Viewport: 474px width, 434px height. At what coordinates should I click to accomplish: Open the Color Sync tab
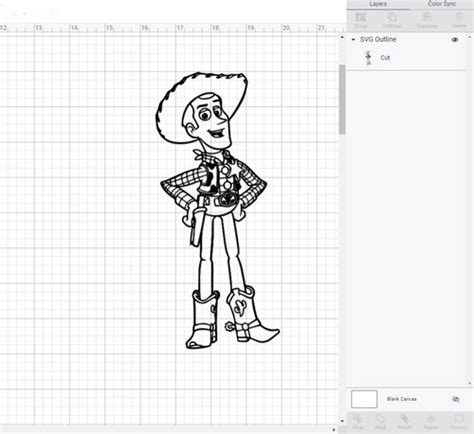click(x=442, y=4)
